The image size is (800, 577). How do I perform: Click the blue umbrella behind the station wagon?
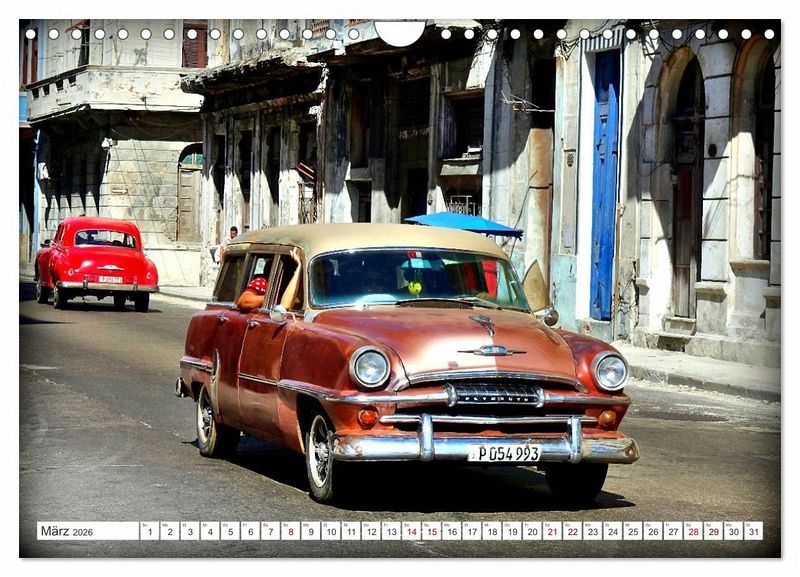click(x=464, y=223)
